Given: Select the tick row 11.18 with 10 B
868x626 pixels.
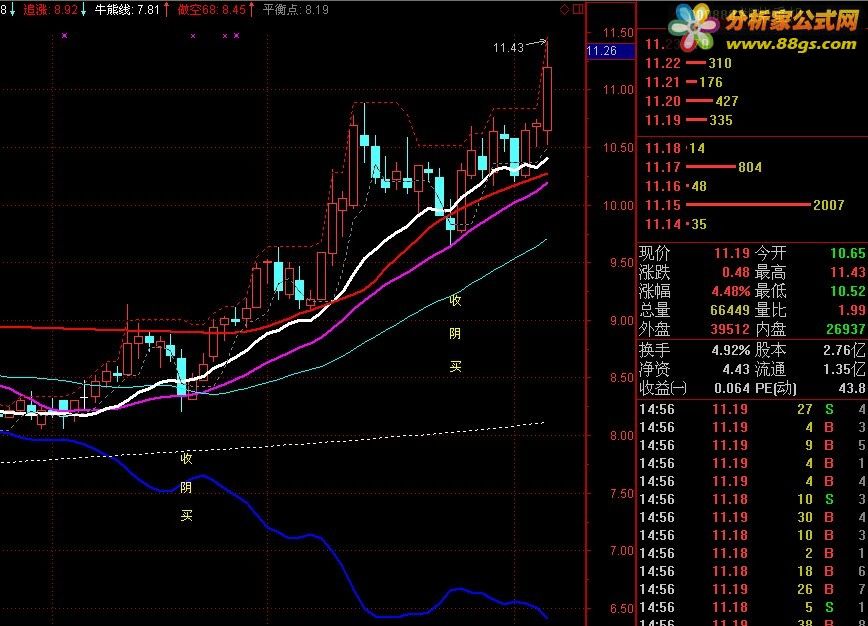Looking at the screenshot, I should (x=752, y=536).
